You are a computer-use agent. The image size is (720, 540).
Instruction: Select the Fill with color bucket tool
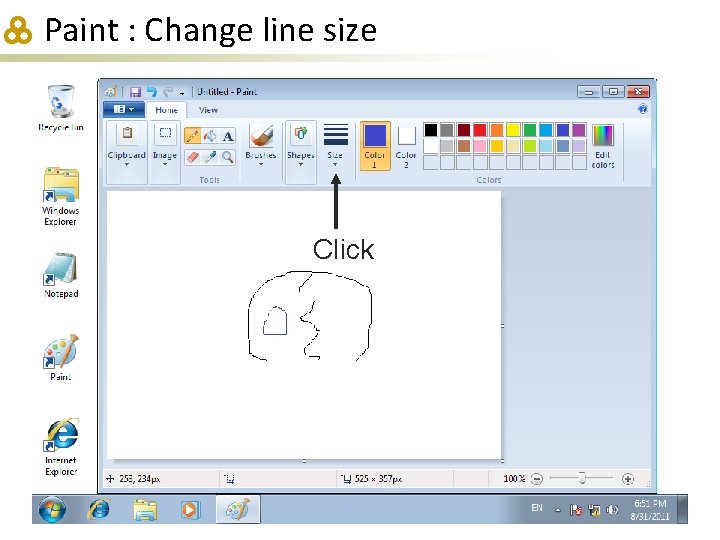[210, 136]
